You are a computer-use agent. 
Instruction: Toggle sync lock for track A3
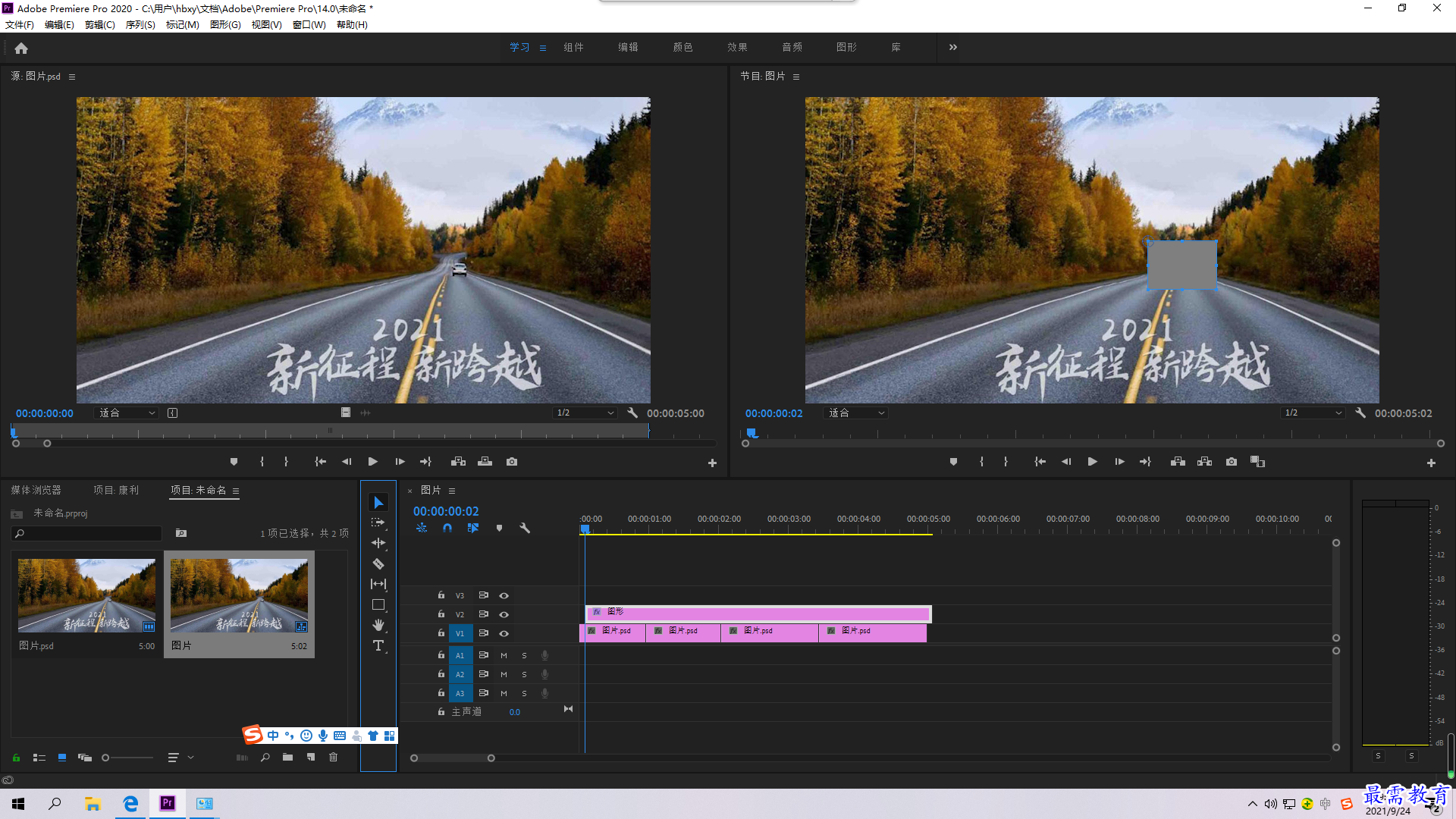pos(483,693)
